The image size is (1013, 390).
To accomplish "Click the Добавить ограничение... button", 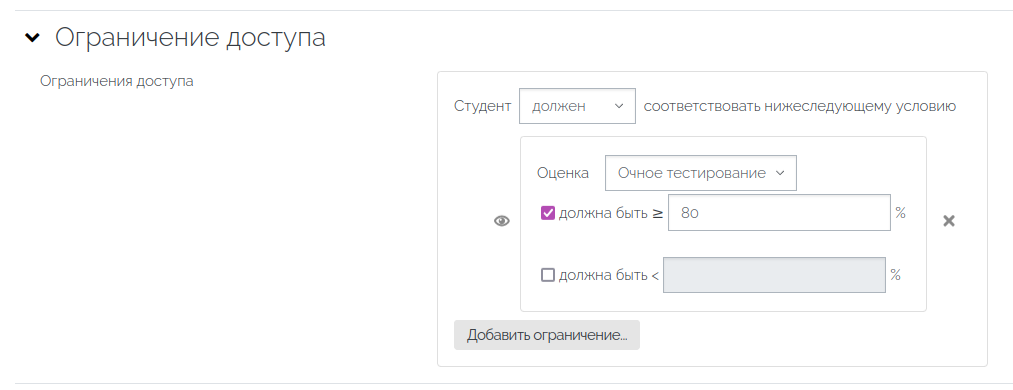I will pyautogui.click(x=547, y=335).
